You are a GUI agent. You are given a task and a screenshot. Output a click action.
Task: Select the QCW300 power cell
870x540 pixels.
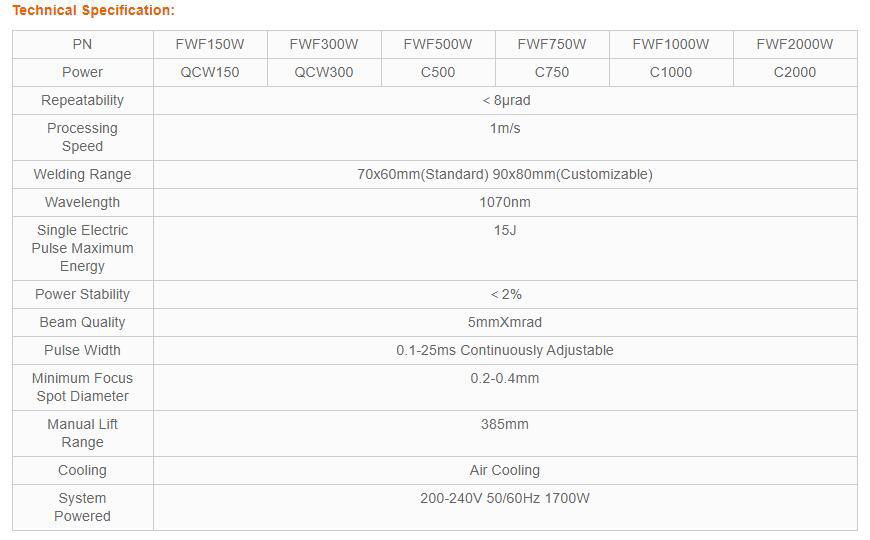[x=324, y=72]
